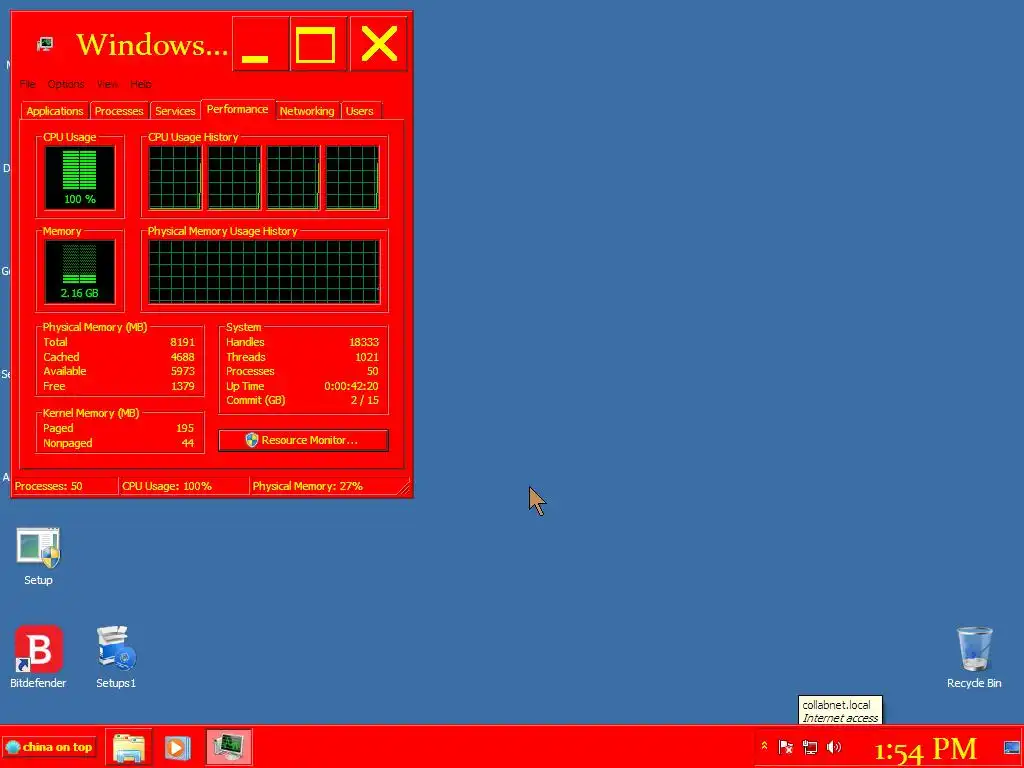The image size is (1024, 768).
Task: Click the Up Time 0:00:42:20 value
Action: click(x=351, y=386)
